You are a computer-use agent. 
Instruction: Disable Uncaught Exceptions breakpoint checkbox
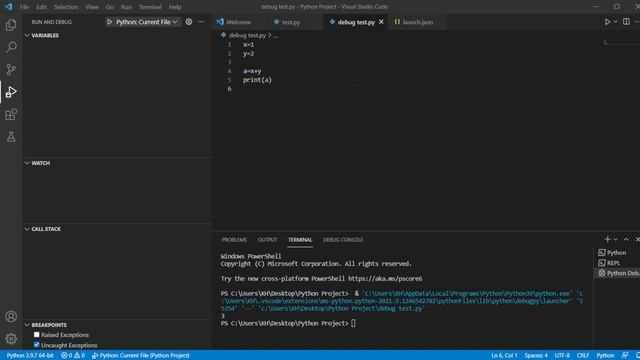tap(37, 345)
